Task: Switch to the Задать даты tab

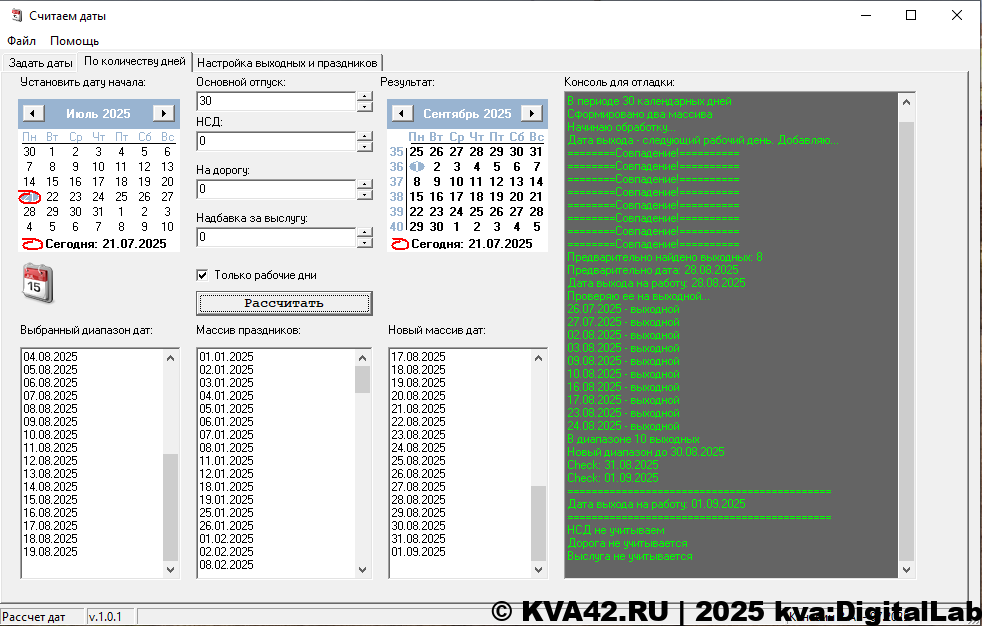Action: (41, 63)
